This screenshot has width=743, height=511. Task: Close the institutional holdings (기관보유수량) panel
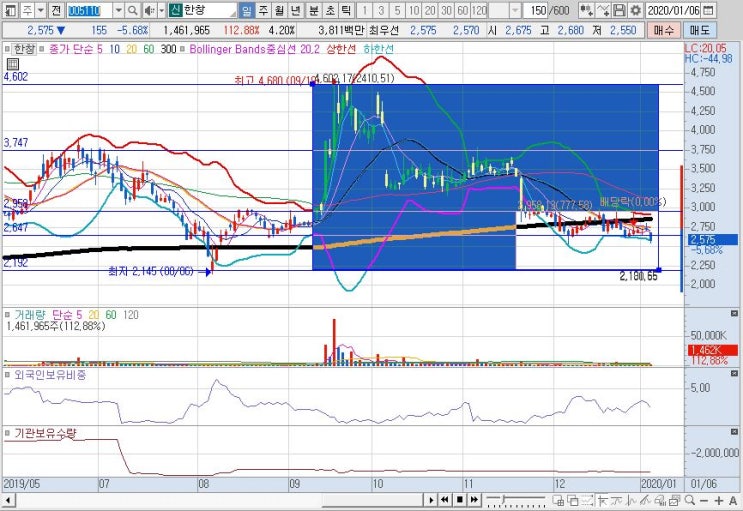[x=734, y=432]
